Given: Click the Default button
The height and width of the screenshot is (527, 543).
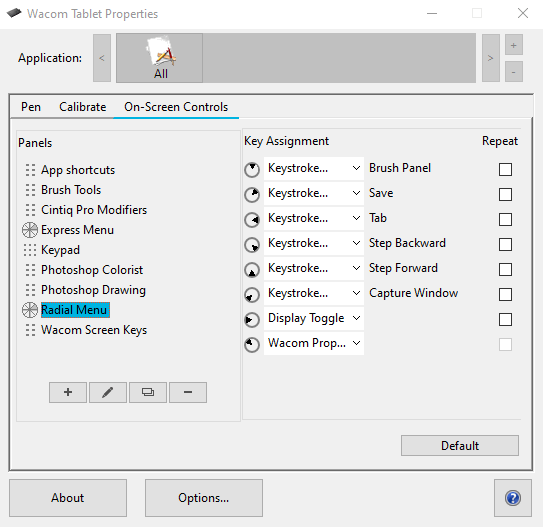Looking at the screenshot, I should tap(460, 446).
